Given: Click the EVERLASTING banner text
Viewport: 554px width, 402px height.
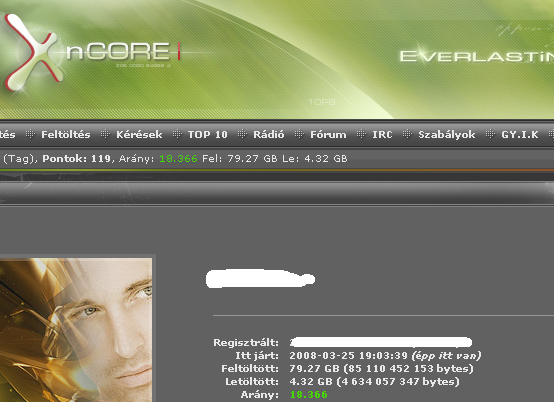Looking at the screenshot, I should [x=477, y=56].
